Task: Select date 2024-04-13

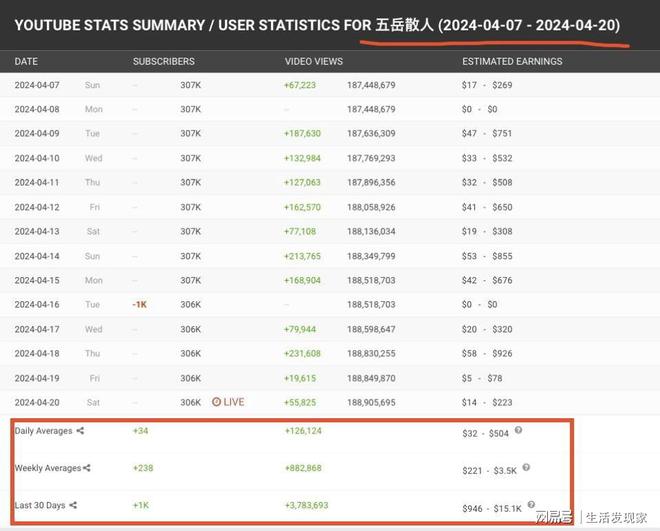Action: (x=37, y=231)
